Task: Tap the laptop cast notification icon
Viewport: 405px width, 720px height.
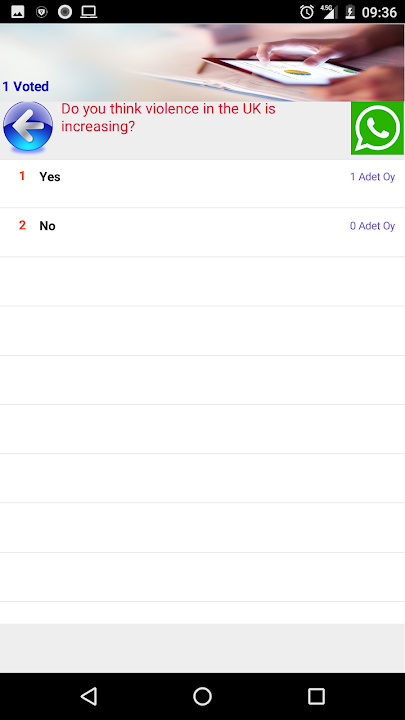Action: 89,12
